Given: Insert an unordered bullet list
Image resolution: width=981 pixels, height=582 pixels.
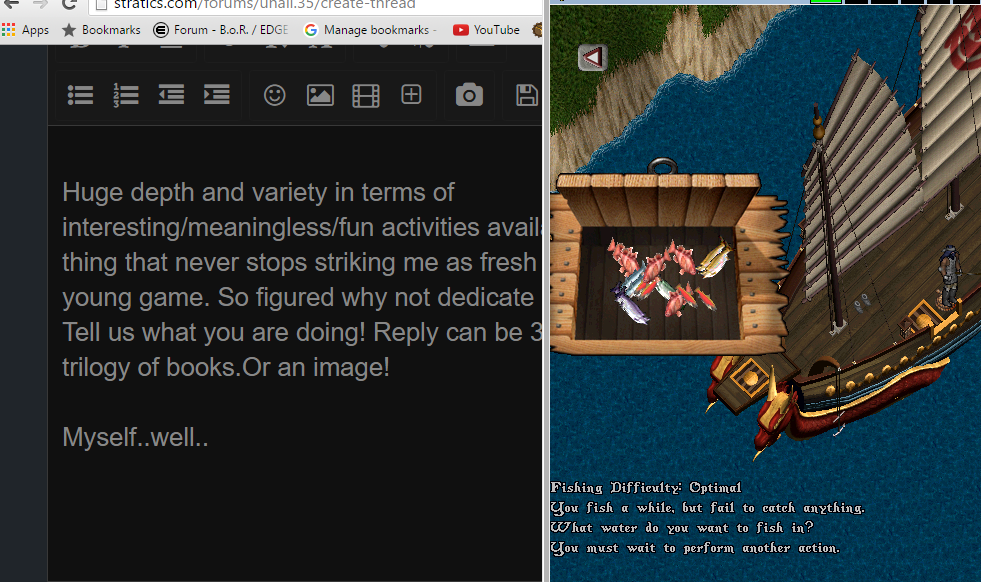Looking at the screenshot, I should click(x=80, y=95).
